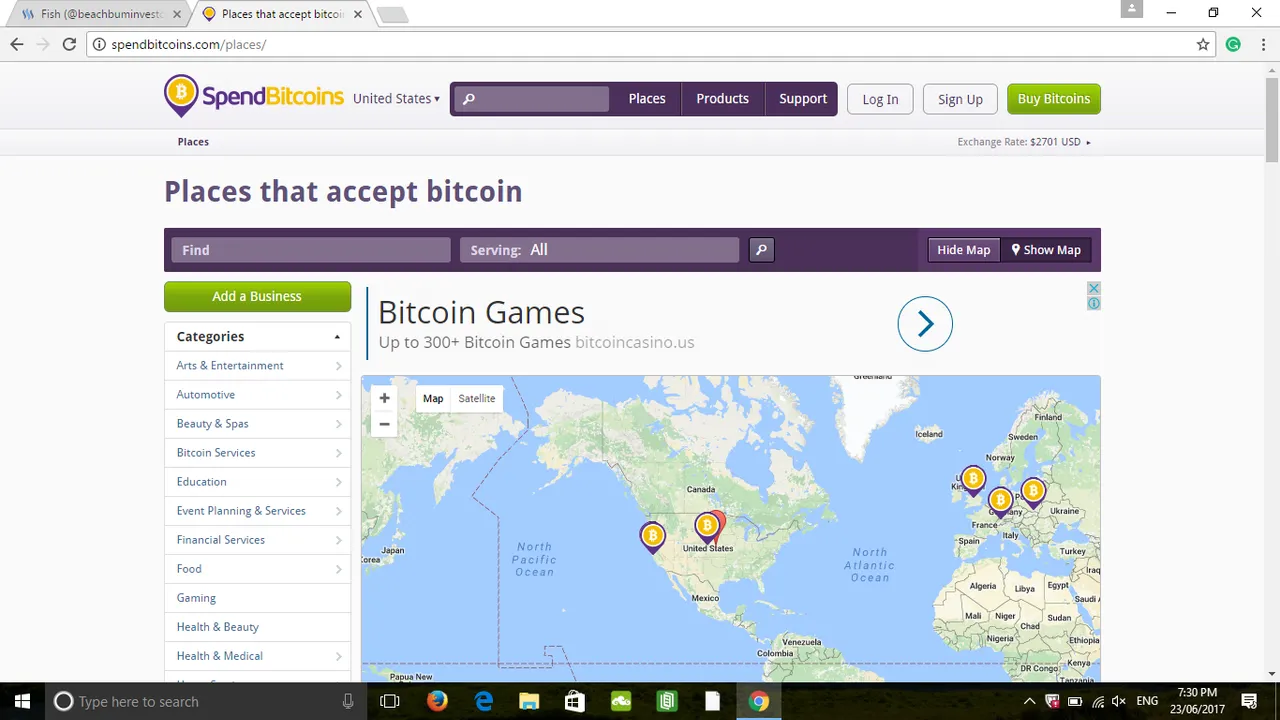Expand the Beauty & Spas category arrow
Viewport: 1280px width, 720px height.
tap(338, 424)
